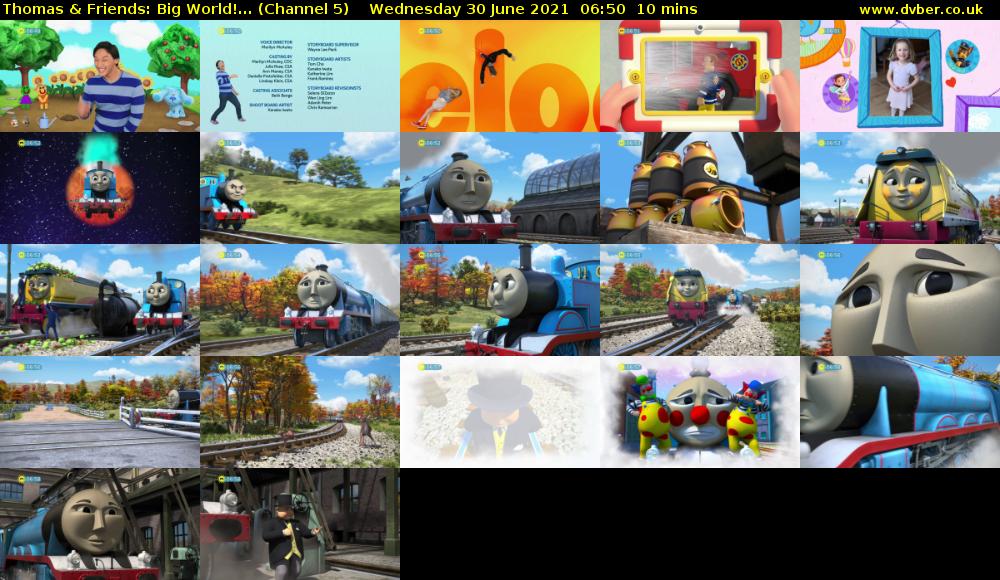The height and width of the screenshot is (580, 1000).
Task: Open the curved track through autumn woods frame
Action: [300, 412]
